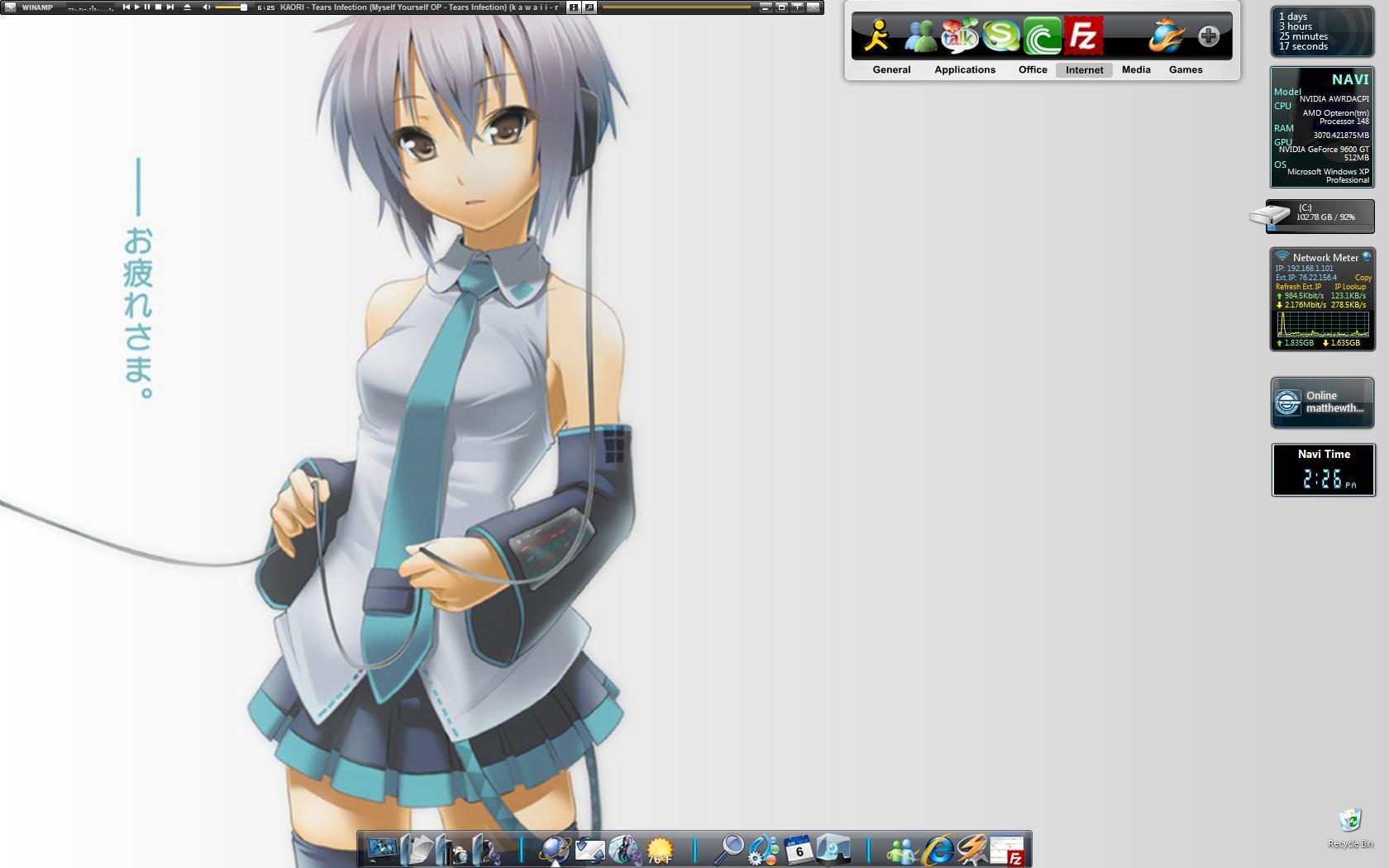The image size is (1389, 868).
Task: Pause the Winamp track
Action: point(147,7)
